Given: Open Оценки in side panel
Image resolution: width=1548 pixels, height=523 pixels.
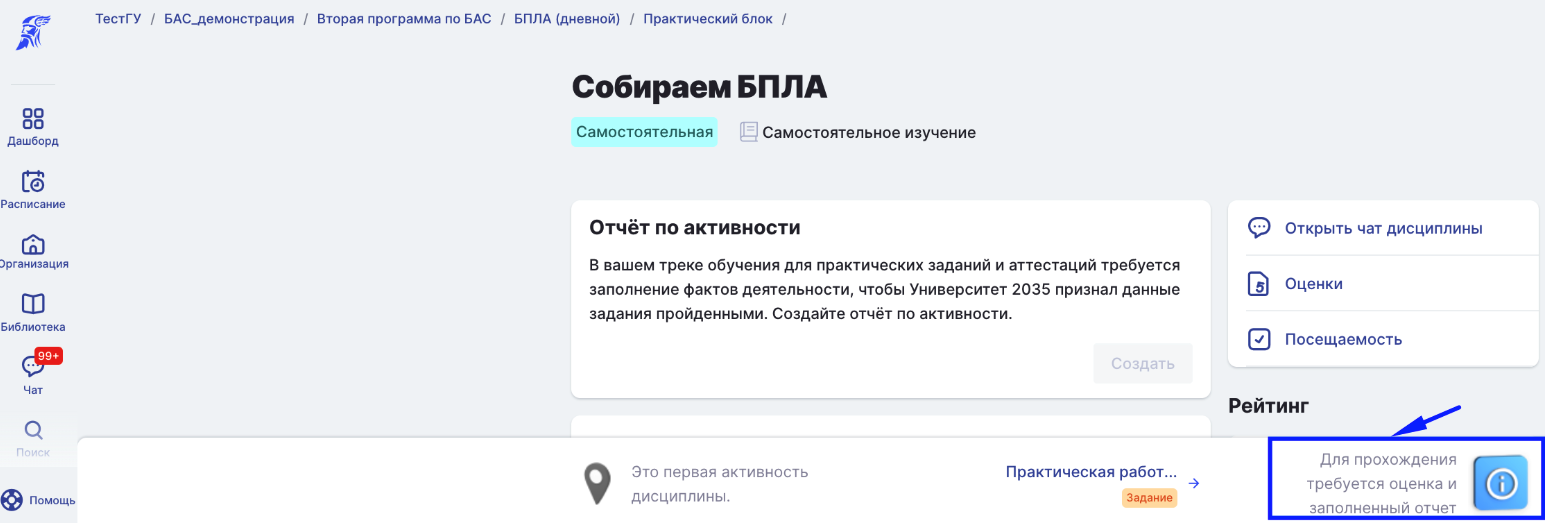Looking at the screenshot, I should pyautogui.click(x=1313, y=284).
